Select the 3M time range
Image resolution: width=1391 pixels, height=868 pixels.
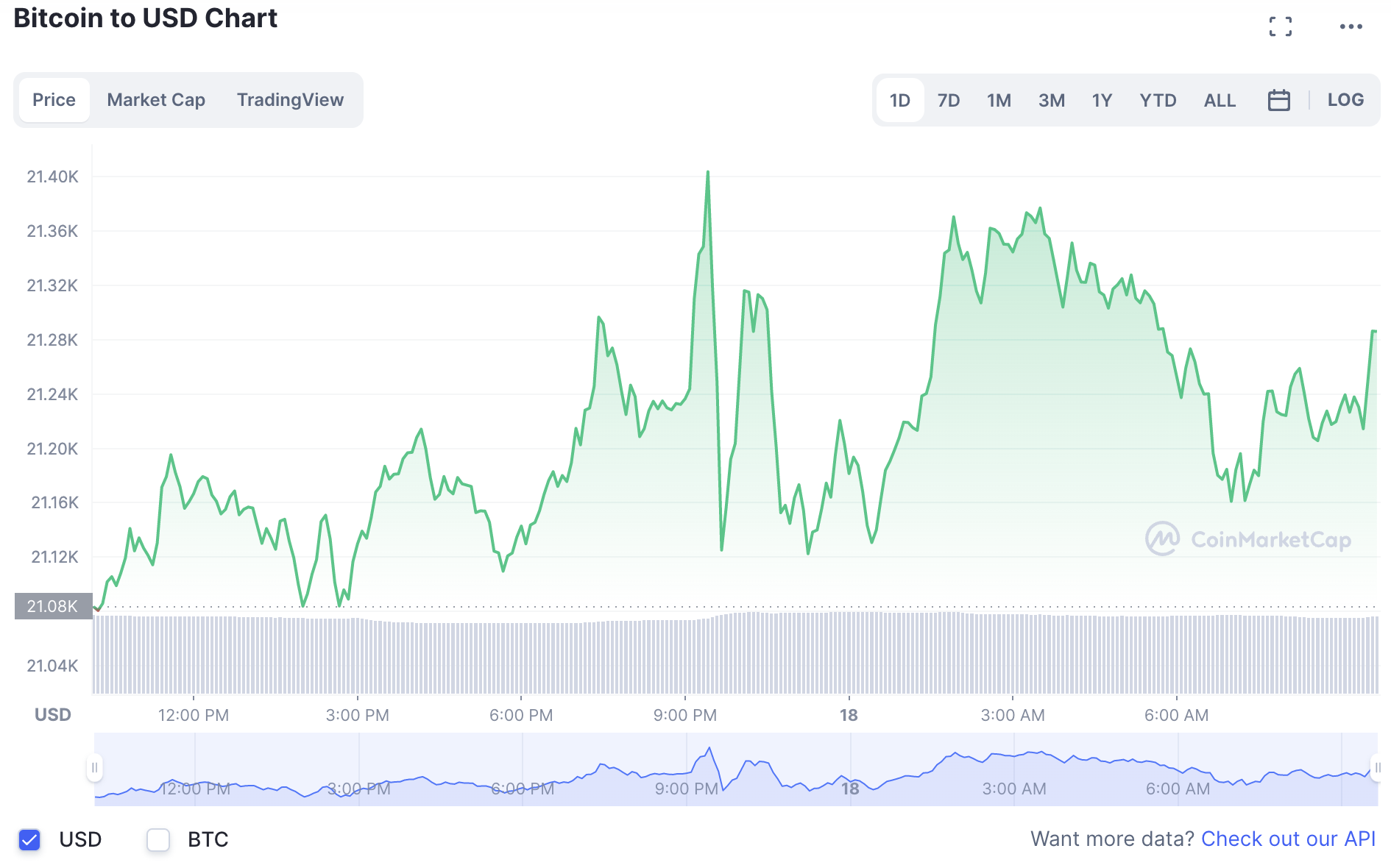click(x=1052, y=100)
